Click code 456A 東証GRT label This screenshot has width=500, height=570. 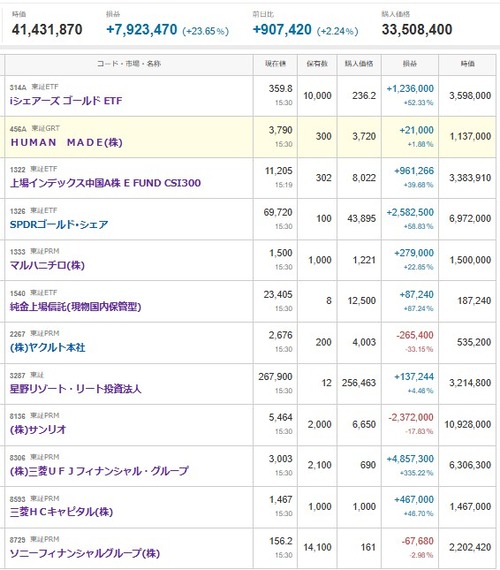35,129
